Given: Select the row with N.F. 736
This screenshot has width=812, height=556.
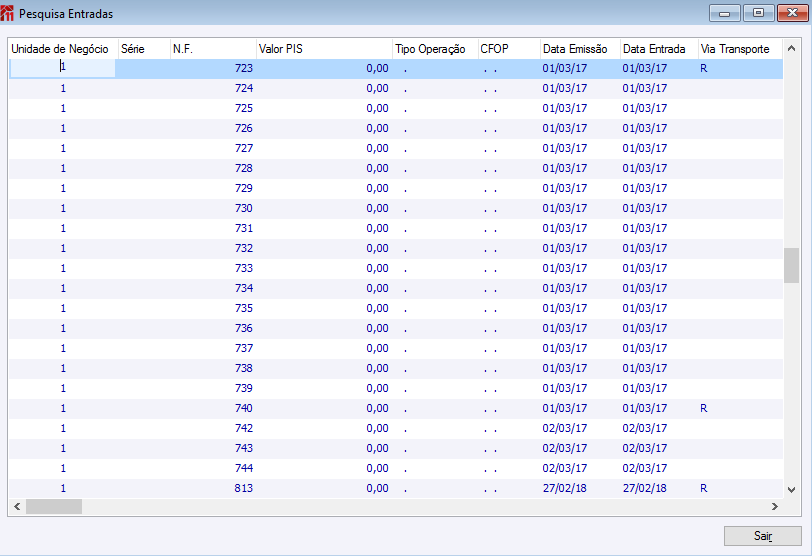Looking at the screenshot, I should click(x=396, y=329).
